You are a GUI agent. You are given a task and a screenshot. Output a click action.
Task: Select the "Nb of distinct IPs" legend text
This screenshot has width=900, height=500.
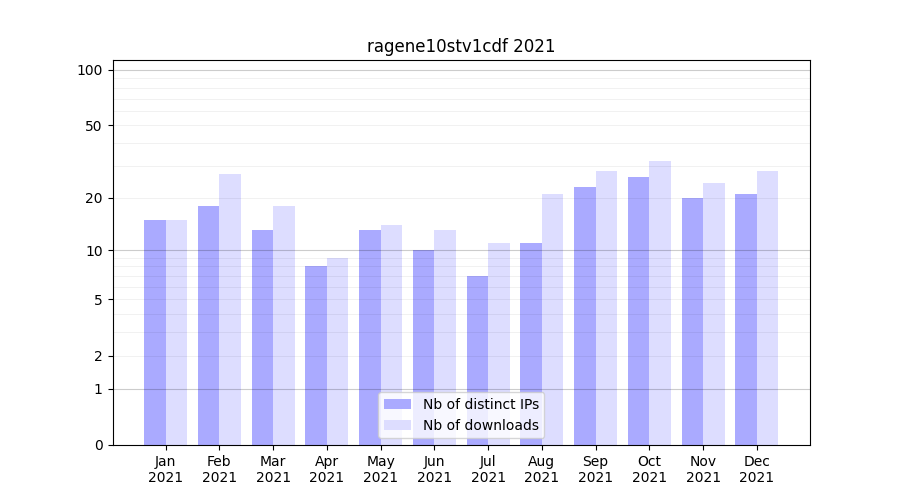coord(480,404)
